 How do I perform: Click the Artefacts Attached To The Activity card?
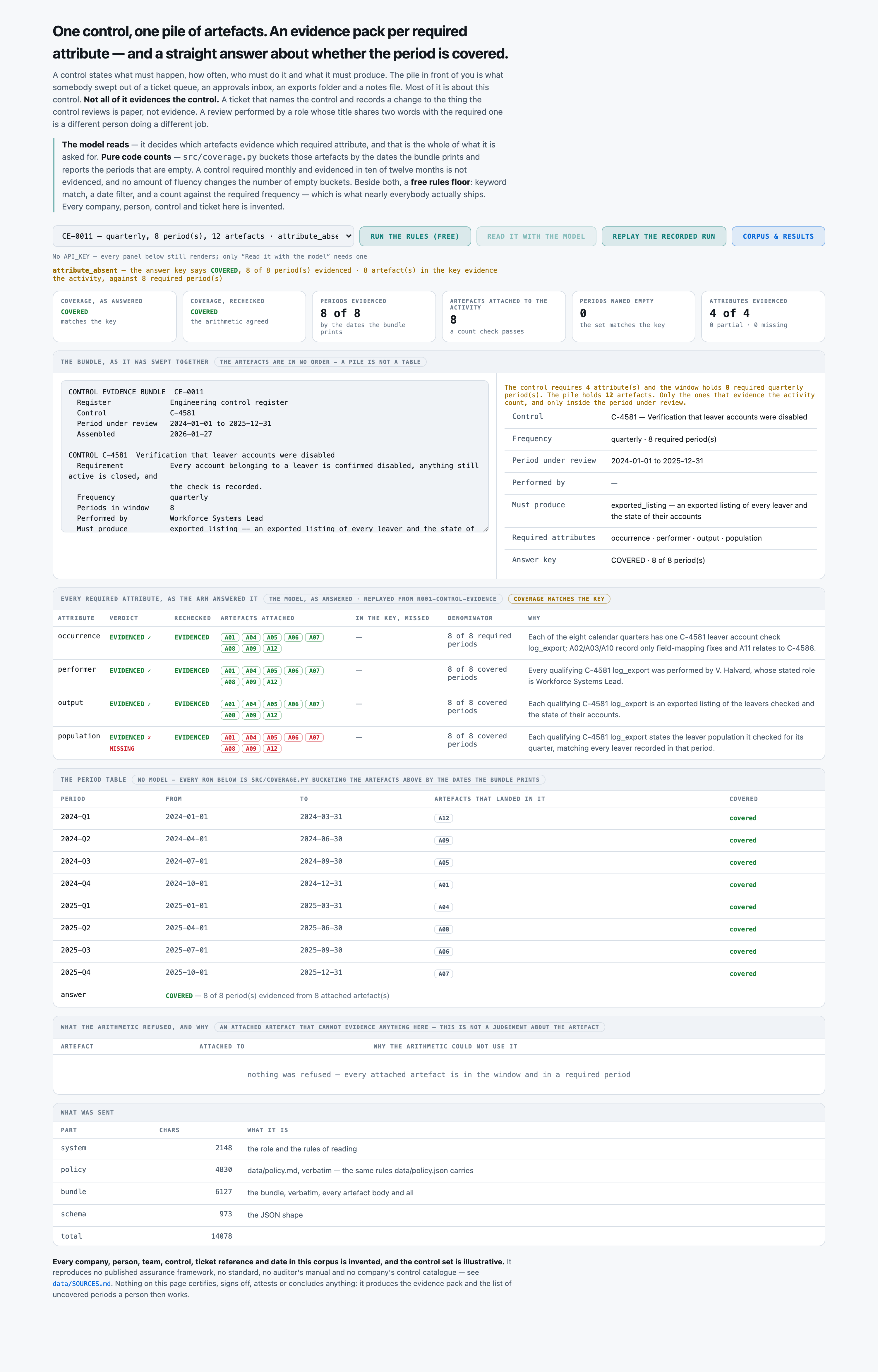[504, 316]
